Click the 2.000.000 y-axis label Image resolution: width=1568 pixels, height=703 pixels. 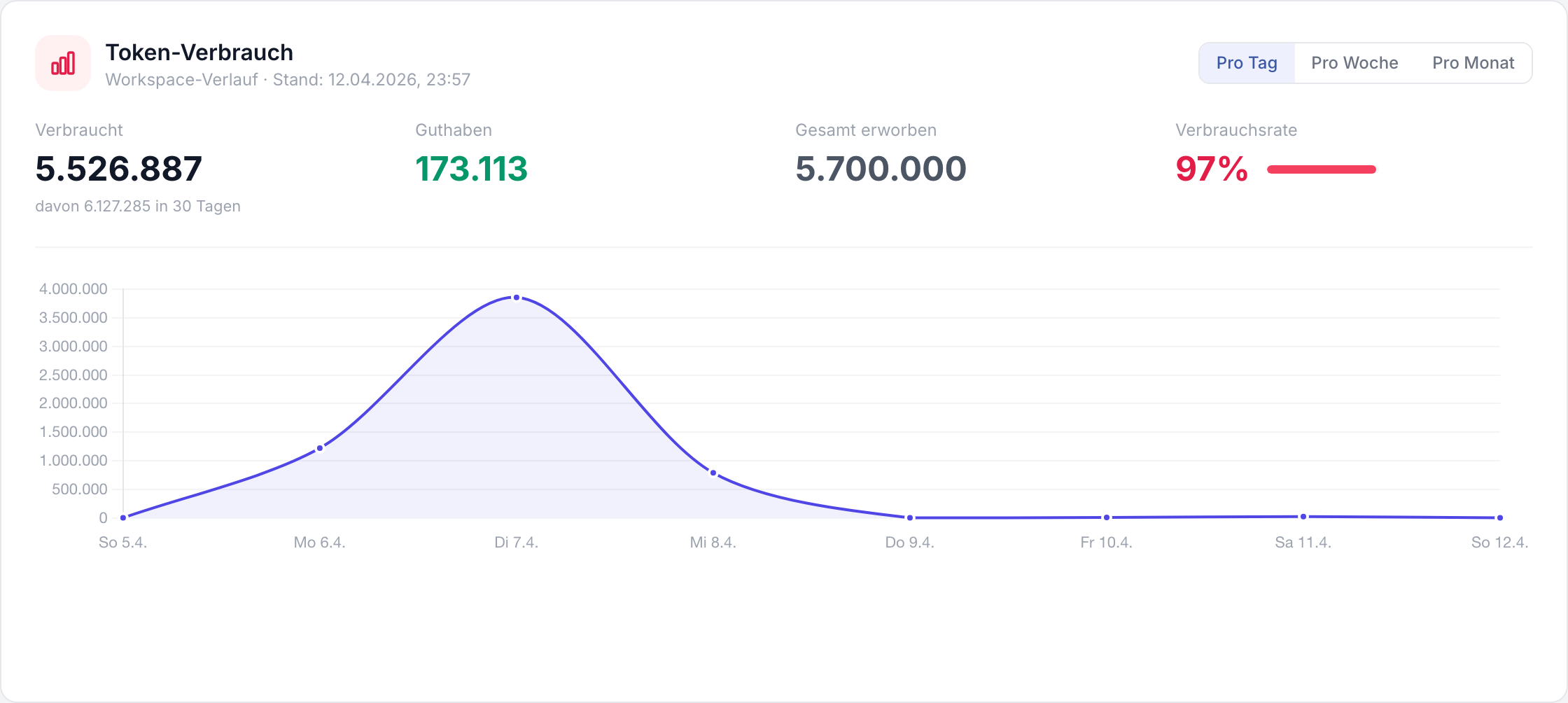point(73,403)
